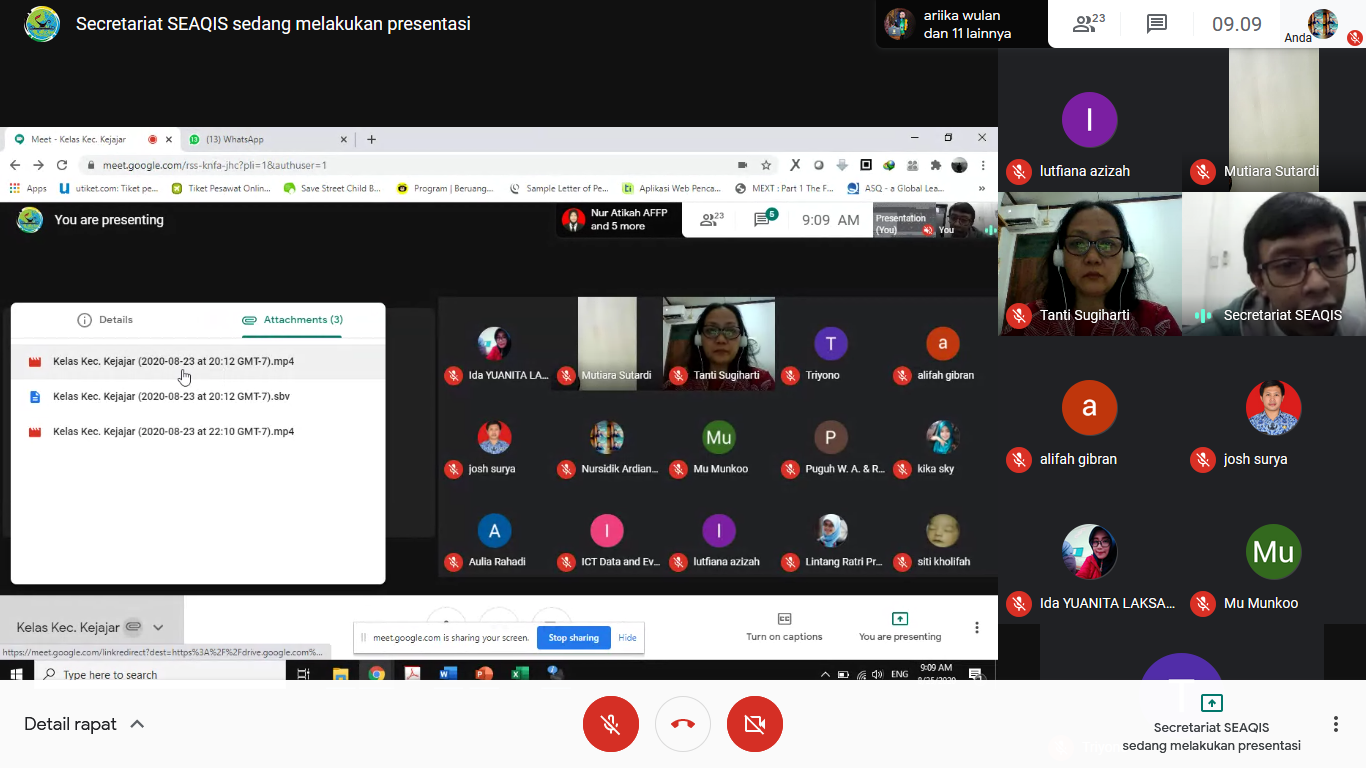Screen dimensions: 1366x768
Task: Show the participants list icon
Action: (1086, 25)
